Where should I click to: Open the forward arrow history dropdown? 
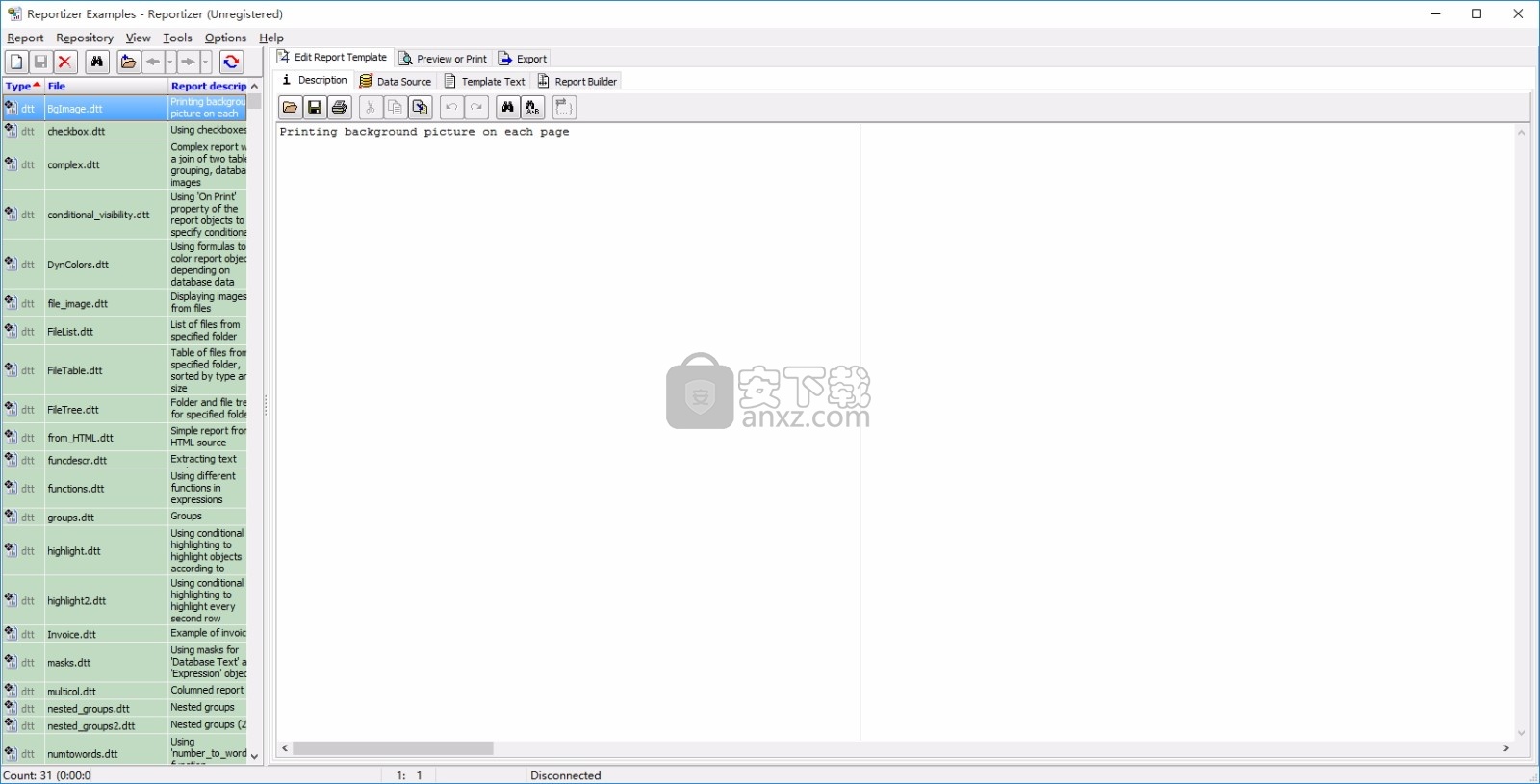[x=206, y=62]
